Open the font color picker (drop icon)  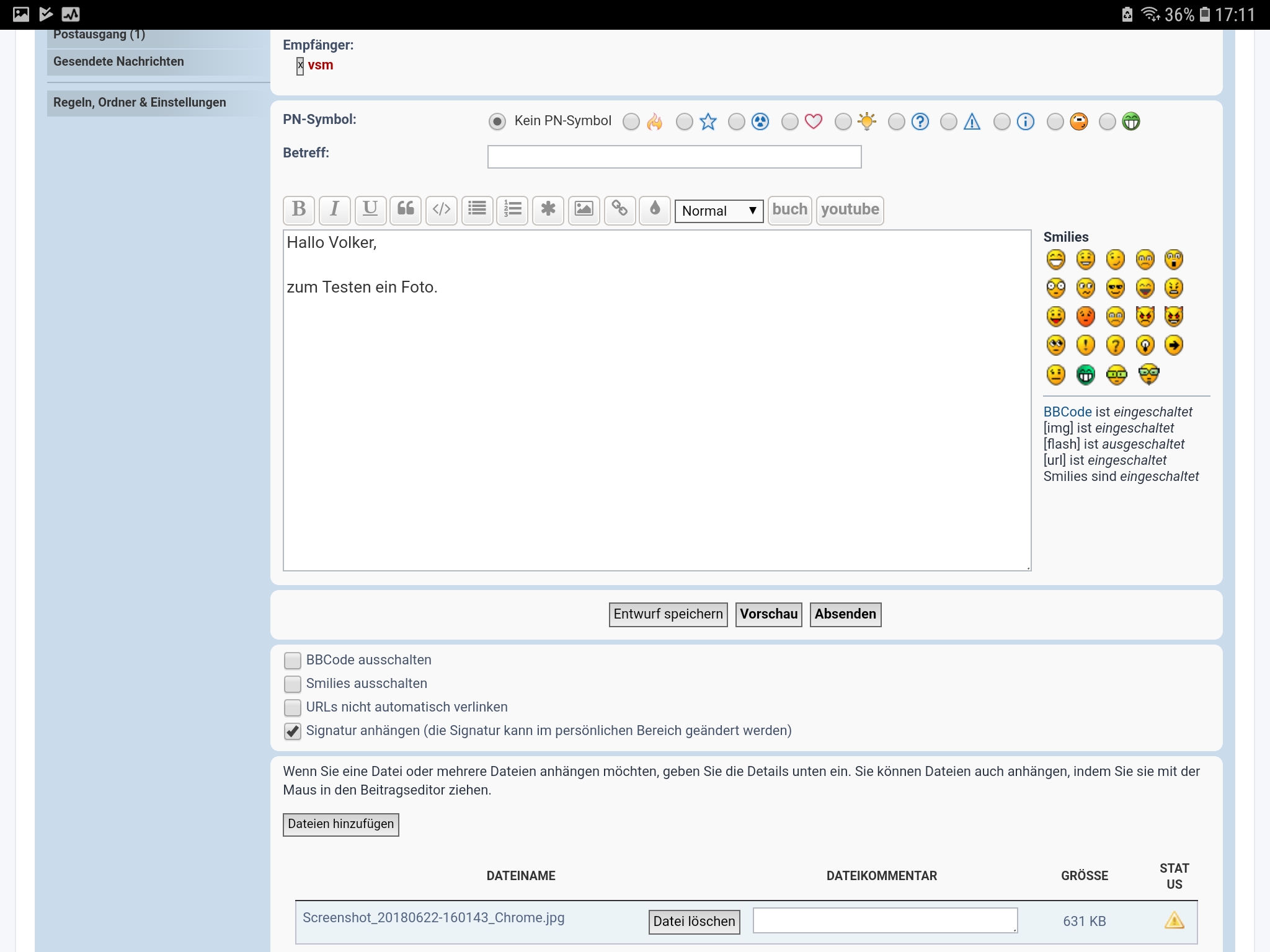(x=655, y=209)
